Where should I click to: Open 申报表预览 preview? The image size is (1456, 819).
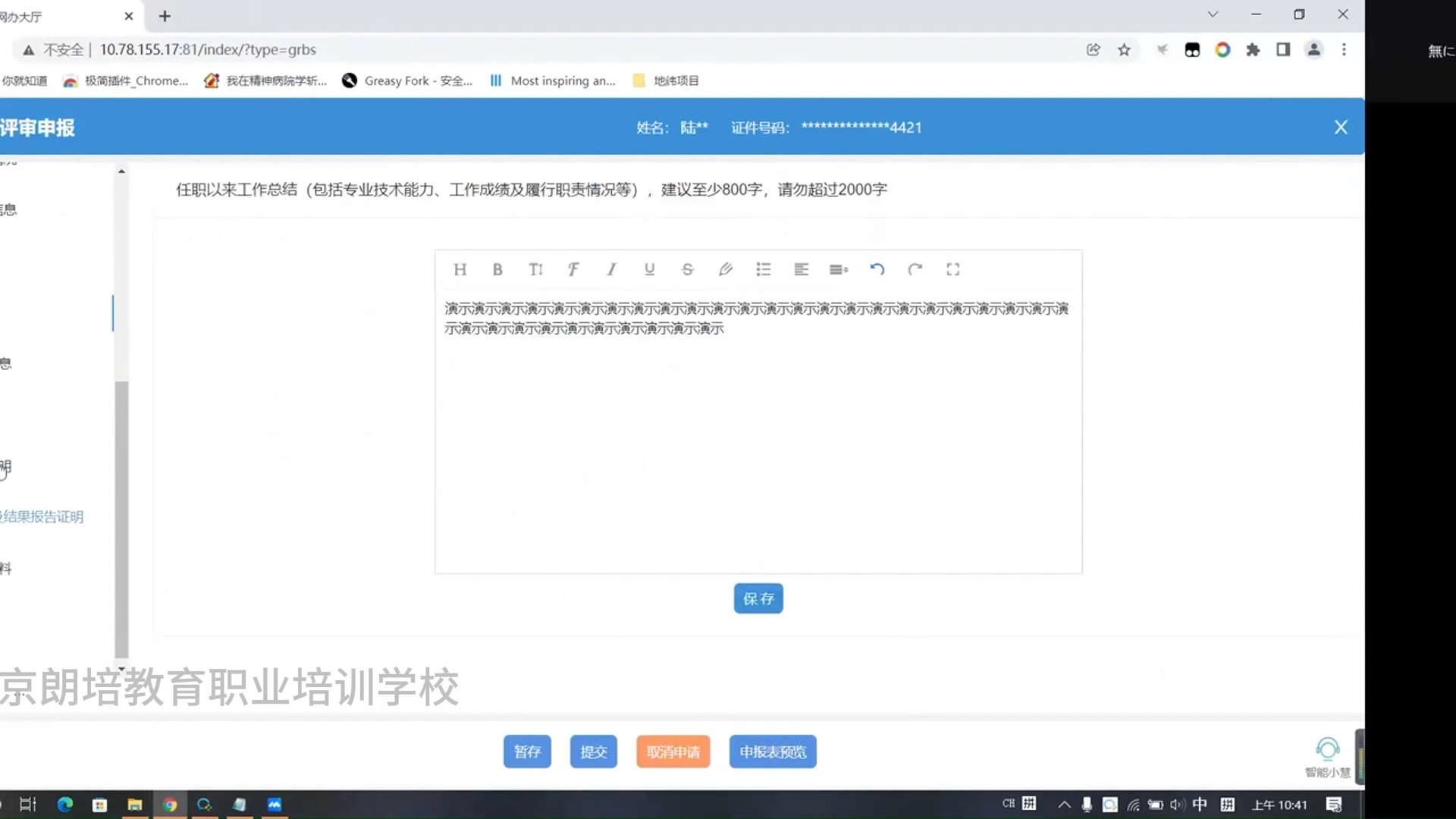[x=773, y=752]
